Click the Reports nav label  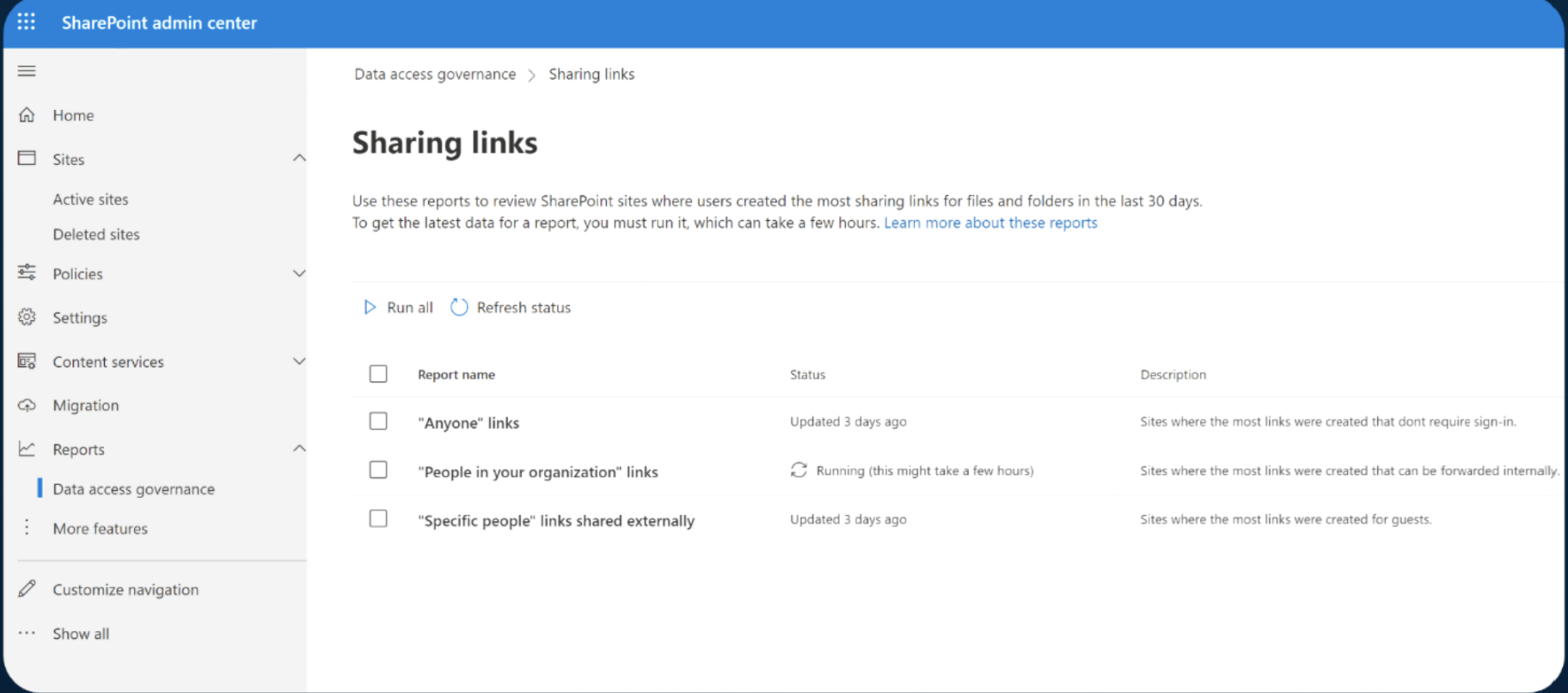click(x=78, y=450)
